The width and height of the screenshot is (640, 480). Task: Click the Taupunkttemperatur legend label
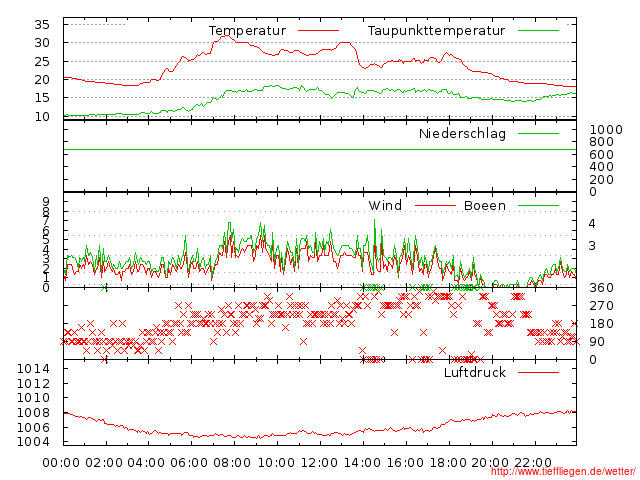[x=436, y=31]
